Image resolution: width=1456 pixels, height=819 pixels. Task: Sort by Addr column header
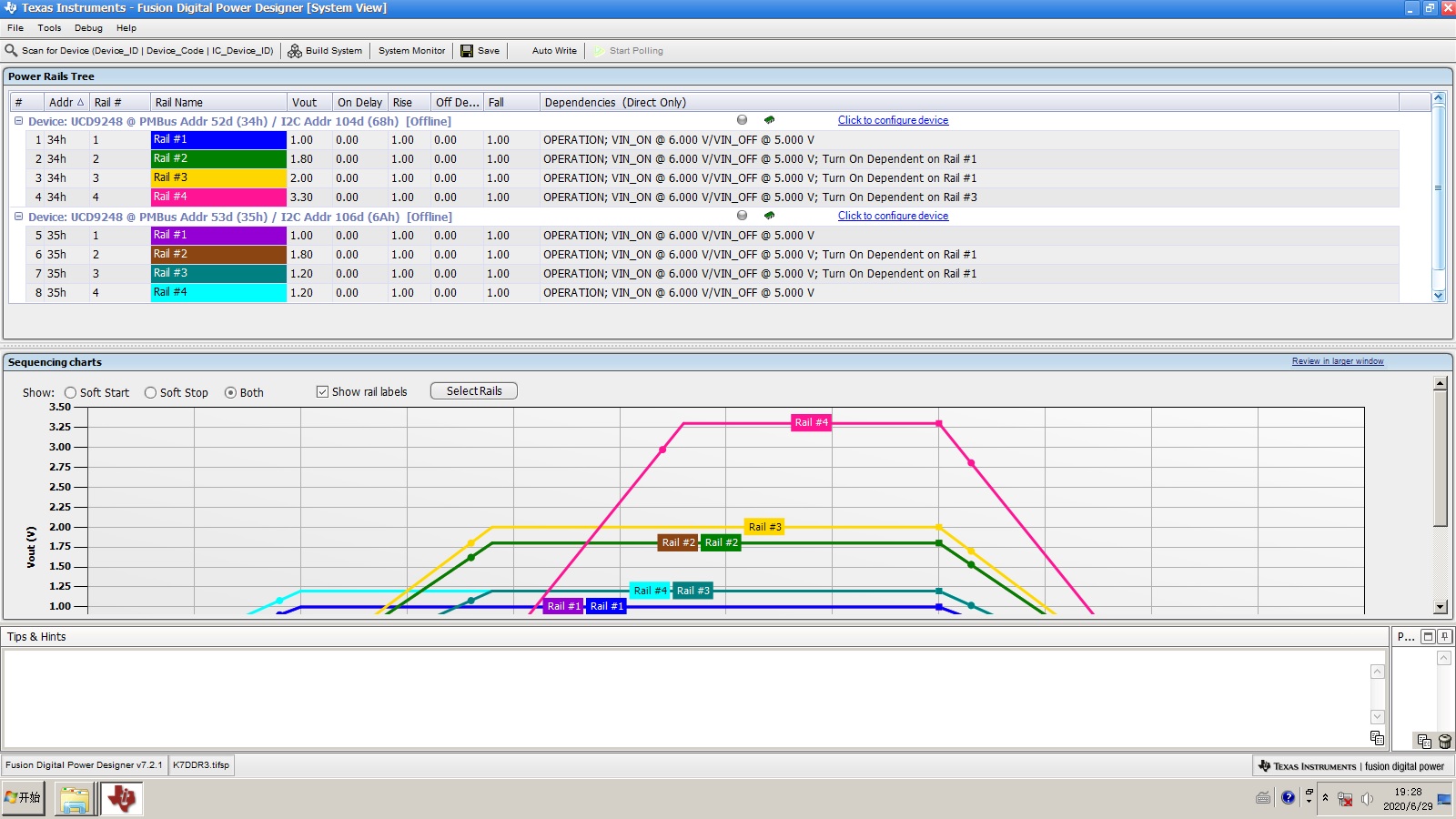(x=66, y=102)
